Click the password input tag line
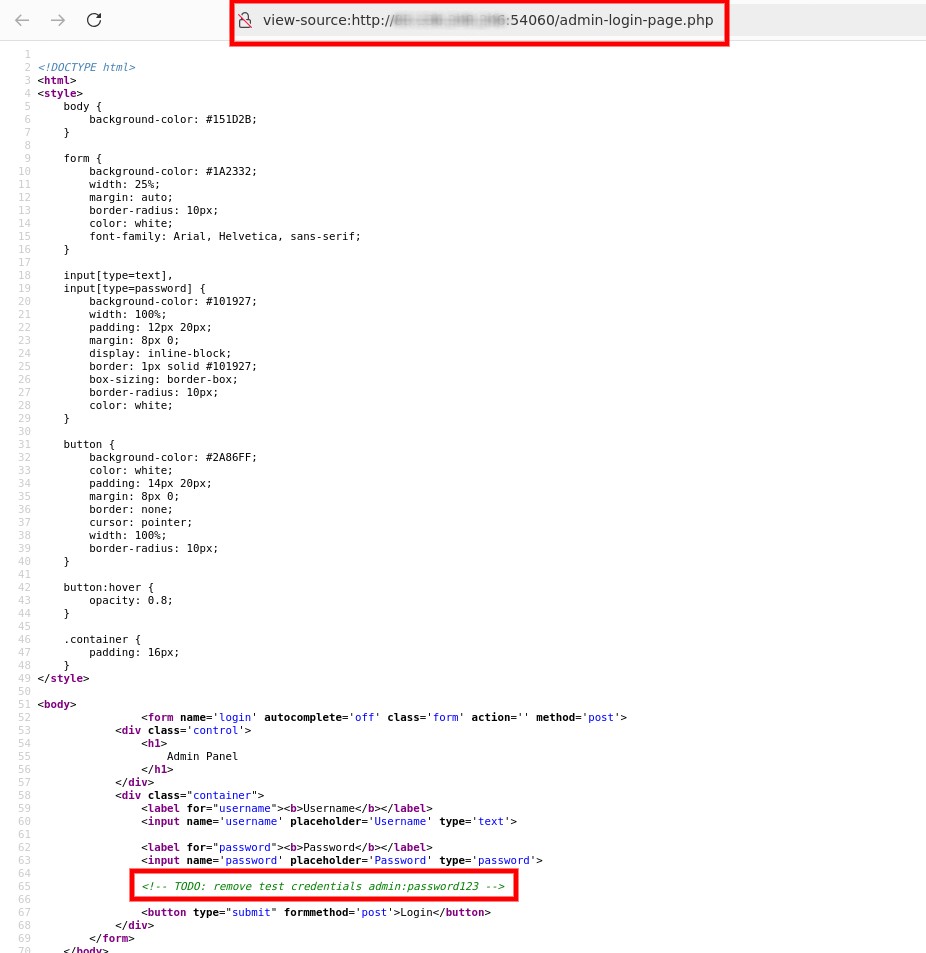 341,860
